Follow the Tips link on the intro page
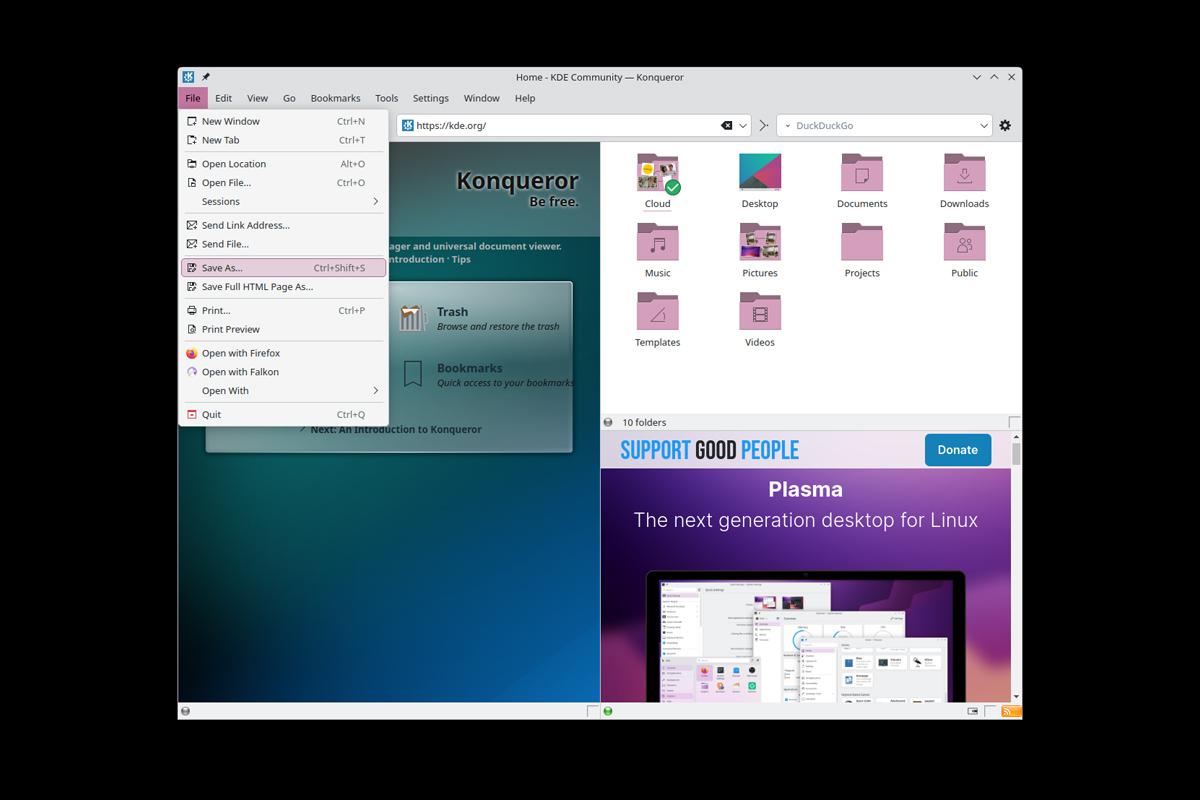The width and height of the screenshot is (1200, 800). tap(461, 259)
